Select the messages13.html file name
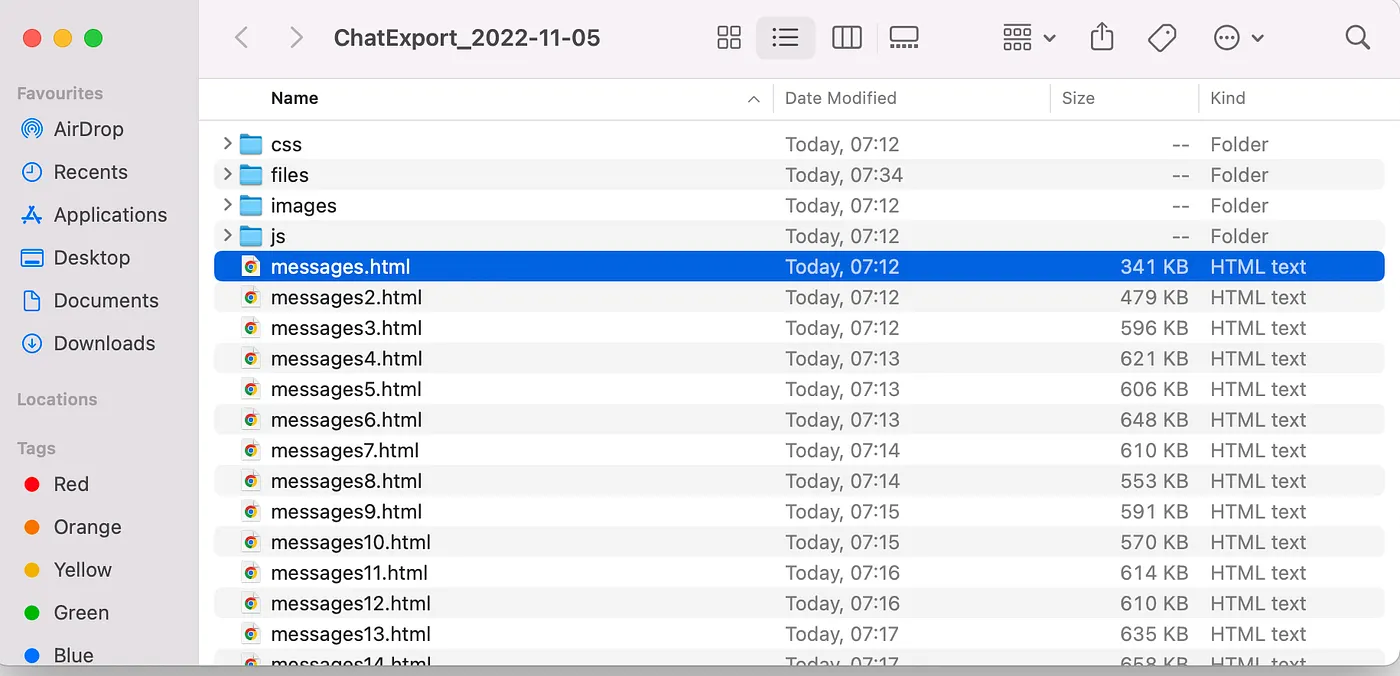Image resolution: width=1400 pixels, height=676 pixels. [x=351, y=634]
